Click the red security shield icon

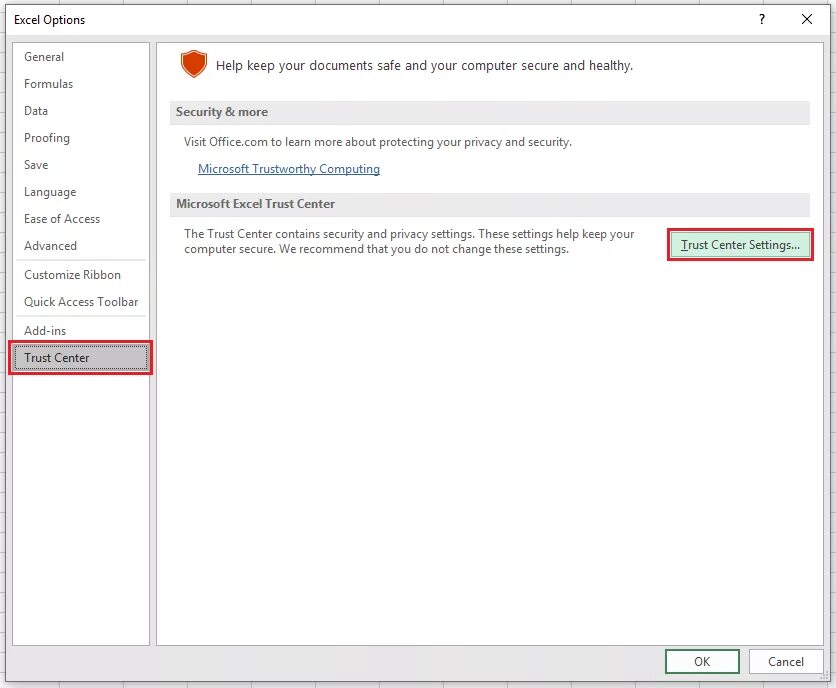coord(193,64)
